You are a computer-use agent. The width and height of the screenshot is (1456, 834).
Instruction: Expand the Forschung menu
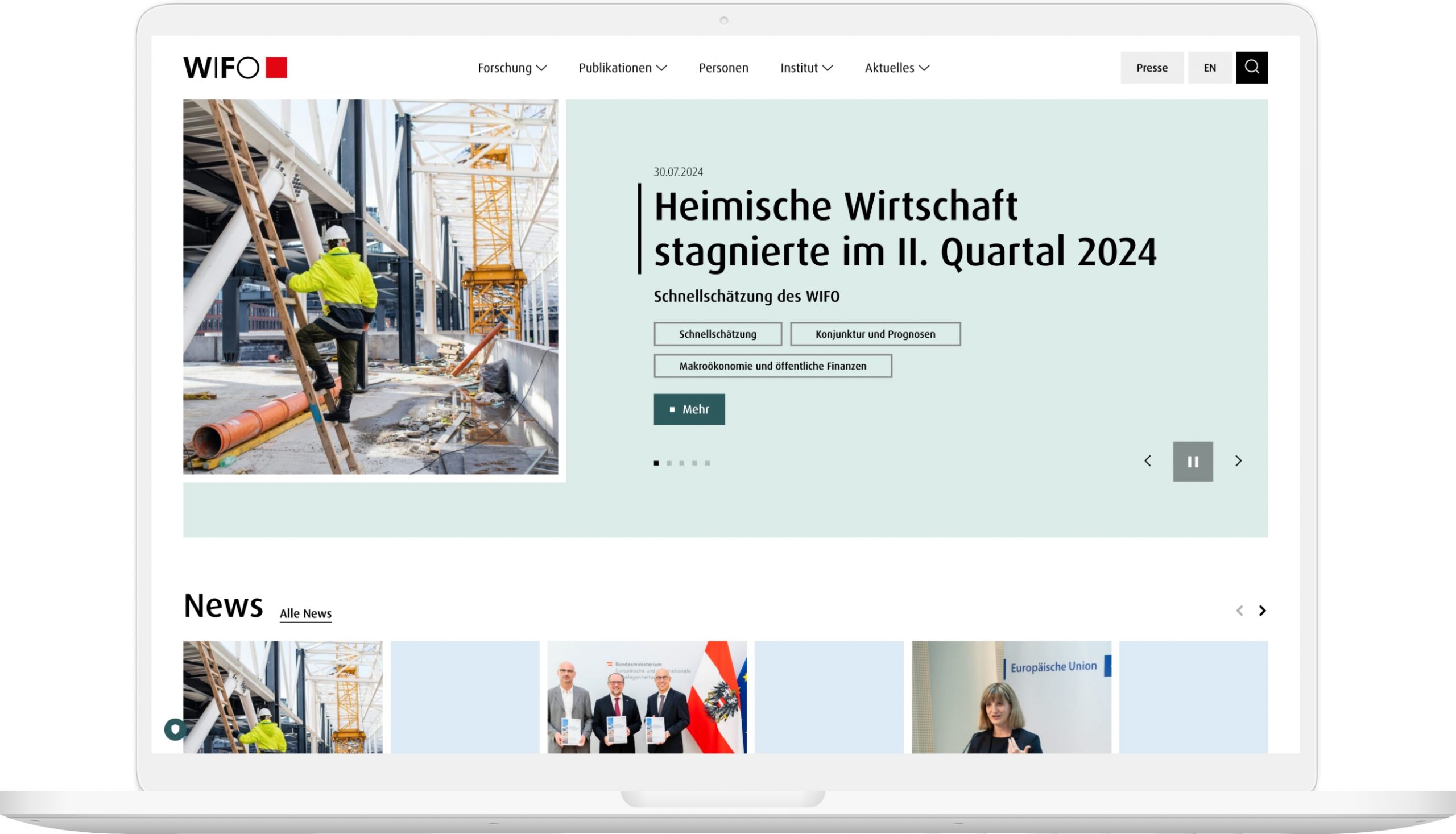point(512,68)
